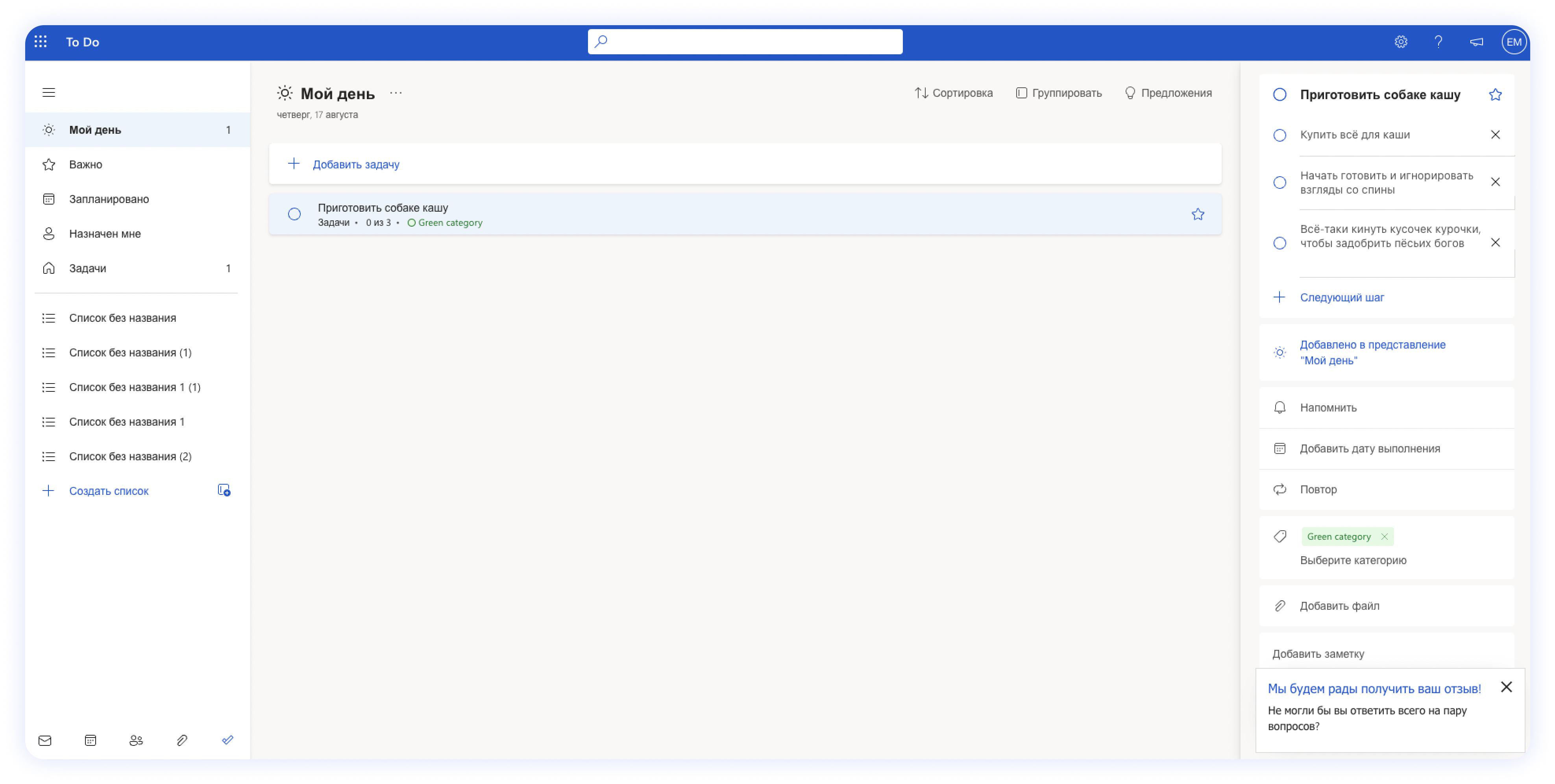Viewport: 1555px width, 784px height.
Task: Star the task in detail panel
Action: [1495, 95]
